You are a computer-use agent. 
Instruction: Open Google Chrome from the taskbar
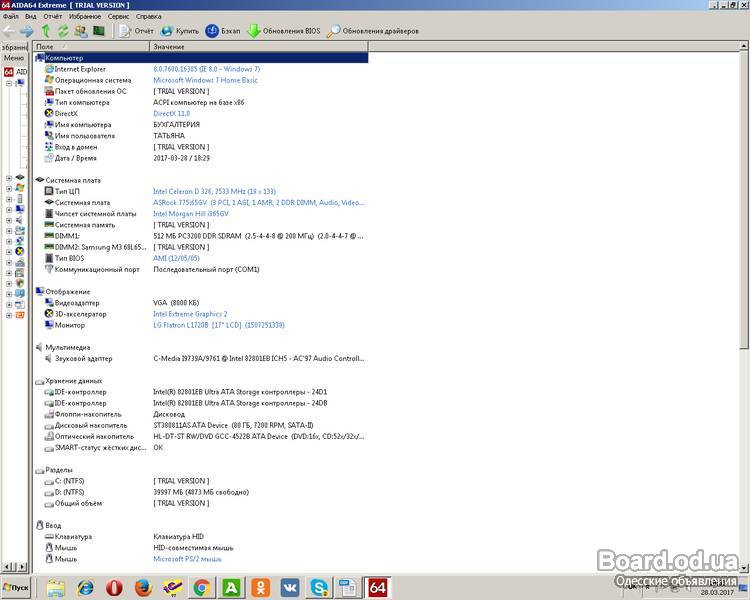coord(201,588)
